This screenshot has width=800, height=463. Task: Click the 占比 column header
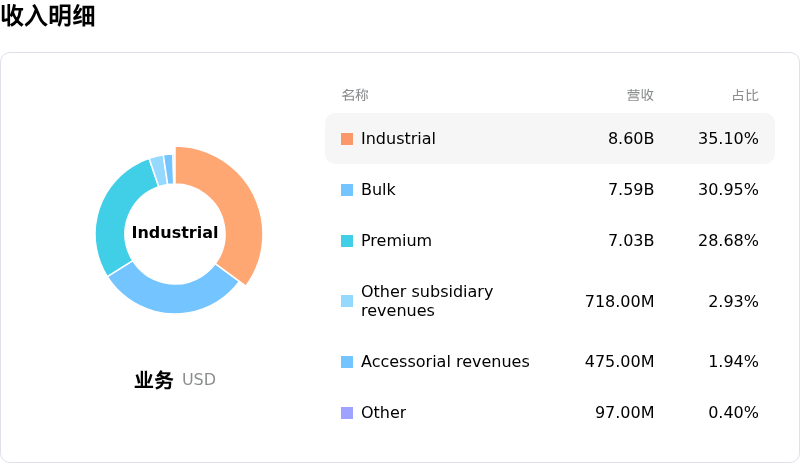tap(745, 95)
